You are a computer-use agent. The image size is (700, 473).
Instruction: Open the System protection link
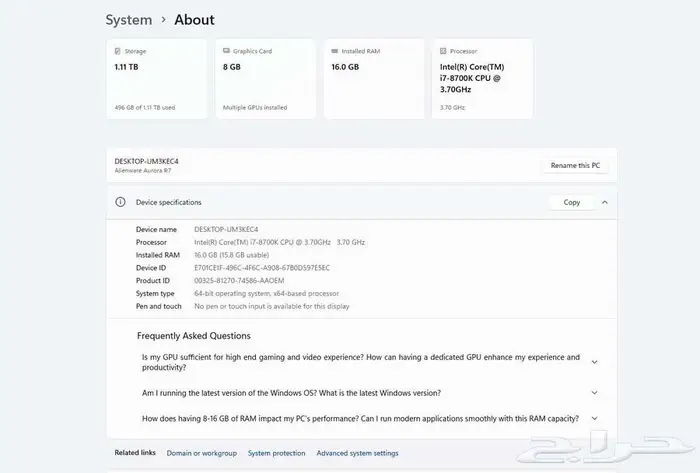277,453
